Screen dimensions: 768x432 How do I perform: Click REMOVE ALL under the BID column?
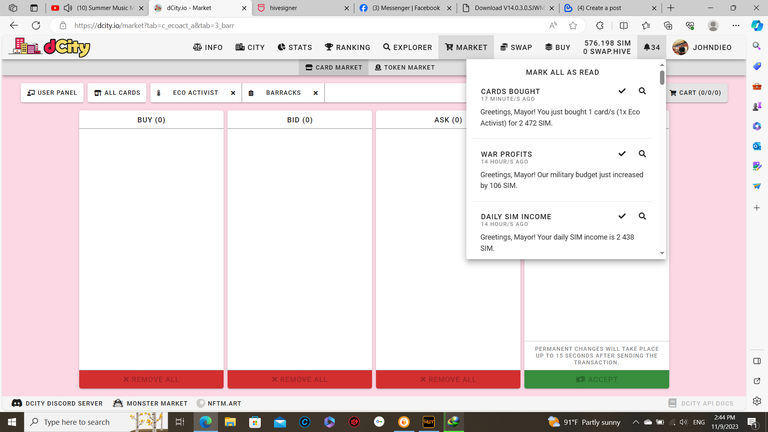[300, 380]
